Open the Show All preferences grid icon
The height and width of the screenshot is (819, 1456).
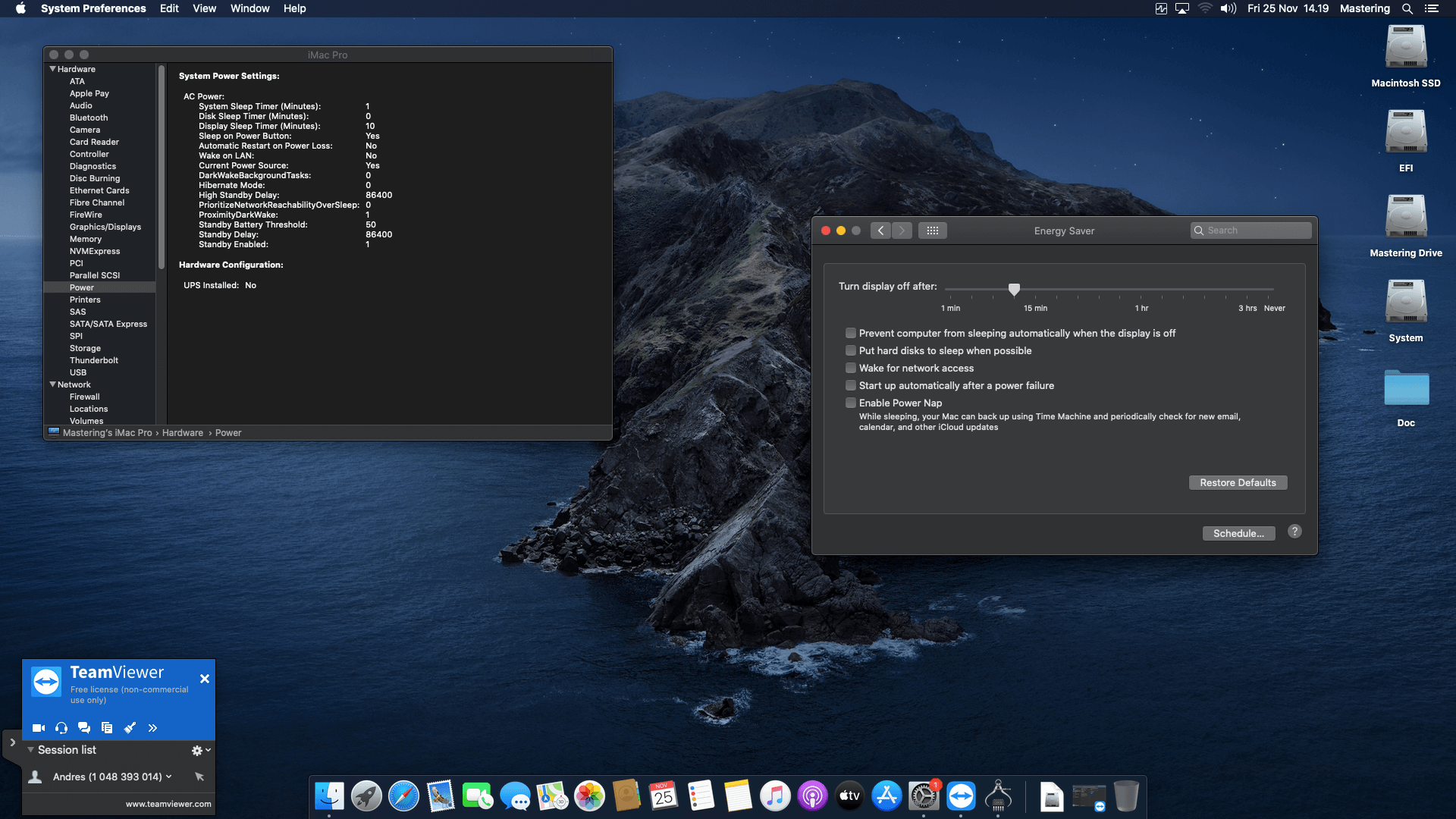point(933,230)
